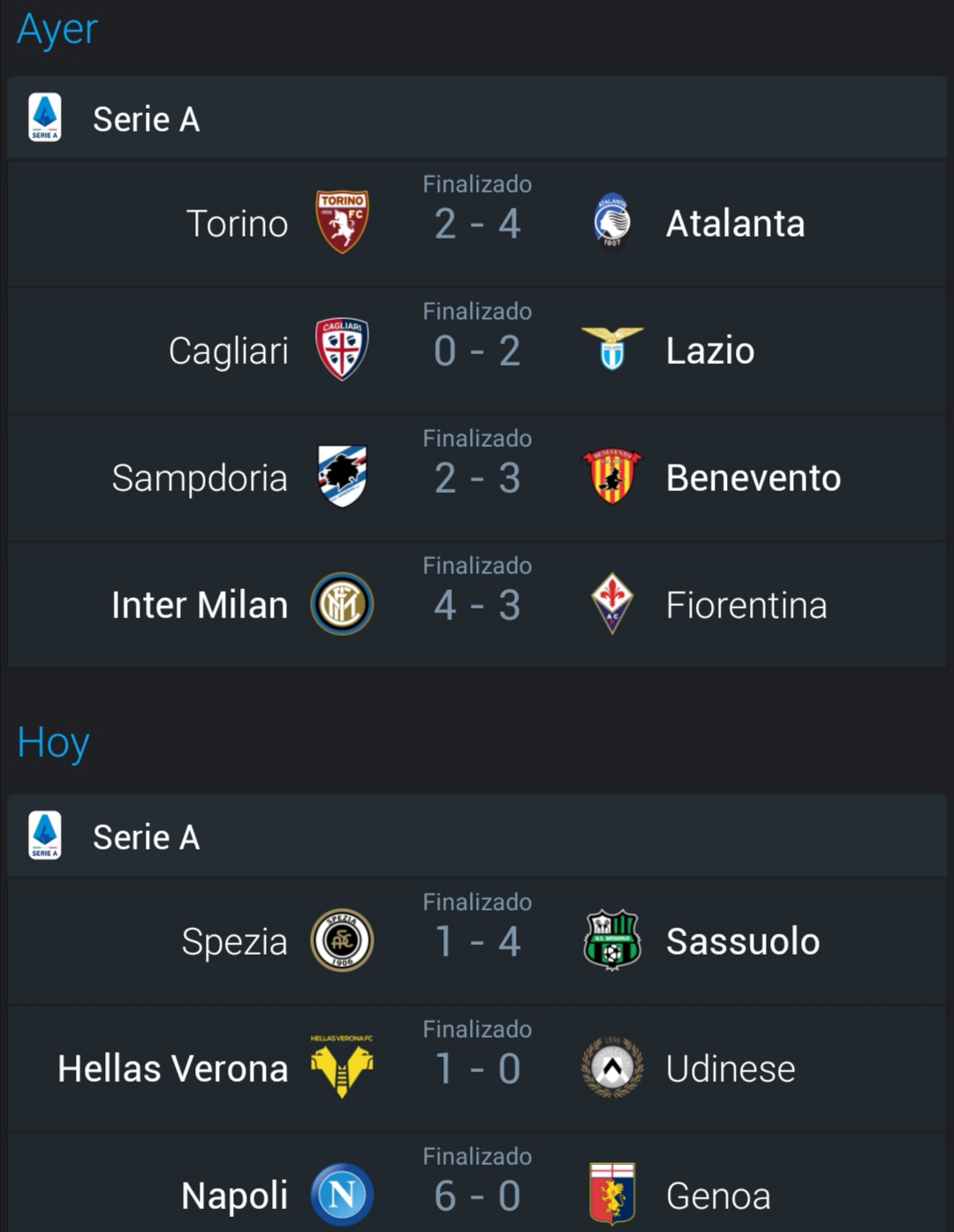Screen dimensions: 954x1232
Task: Open the Genoa club crest
Action: [x=612, y=1194]
